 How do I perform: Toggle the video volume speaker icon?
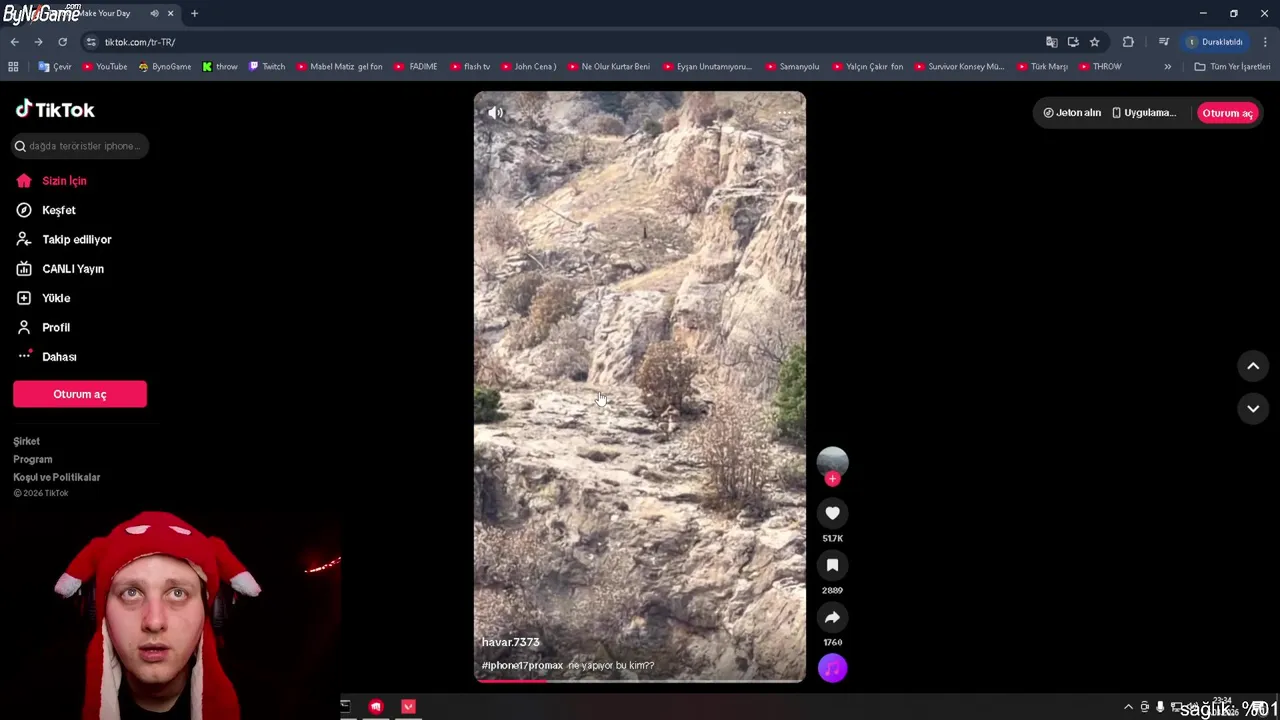(x=495, y=113)
